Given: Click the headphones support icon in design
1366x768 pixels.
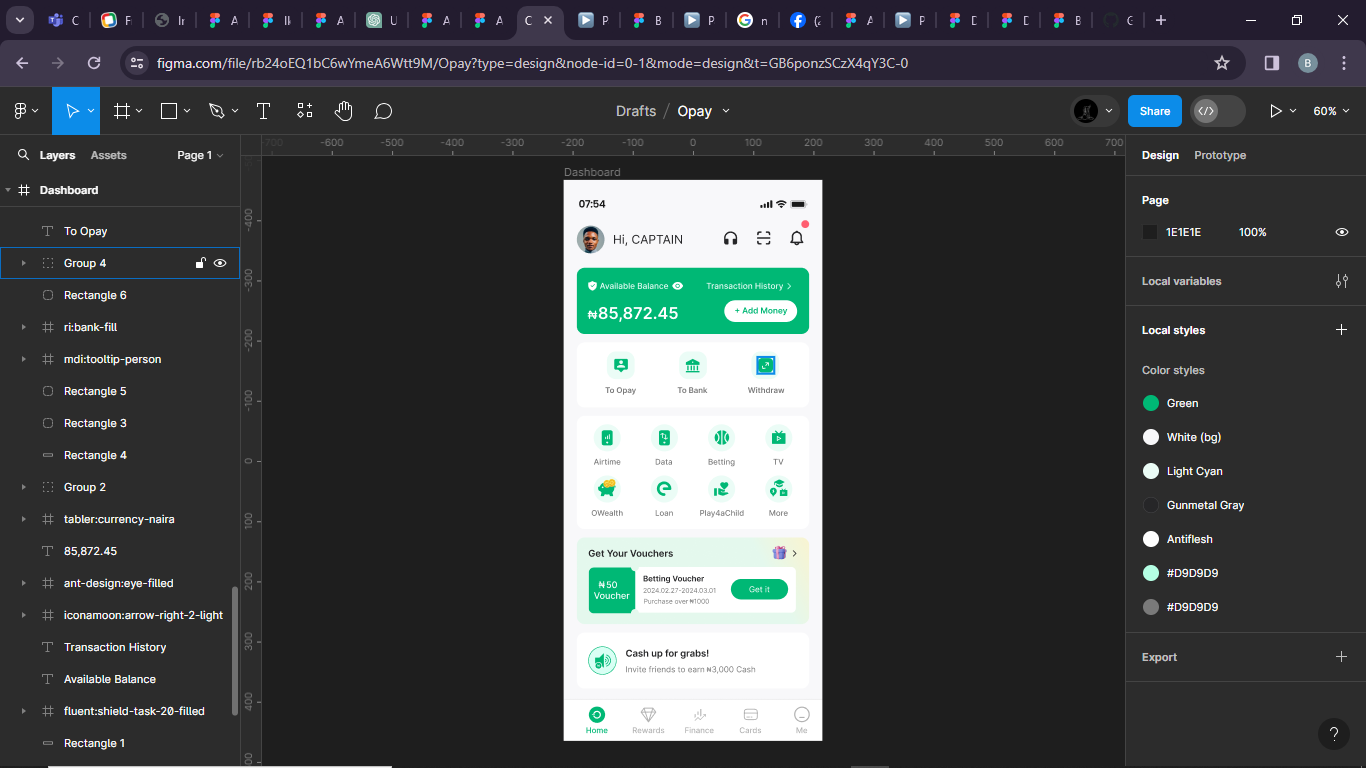Looking at the screenshot, I should tap(730, 238).
